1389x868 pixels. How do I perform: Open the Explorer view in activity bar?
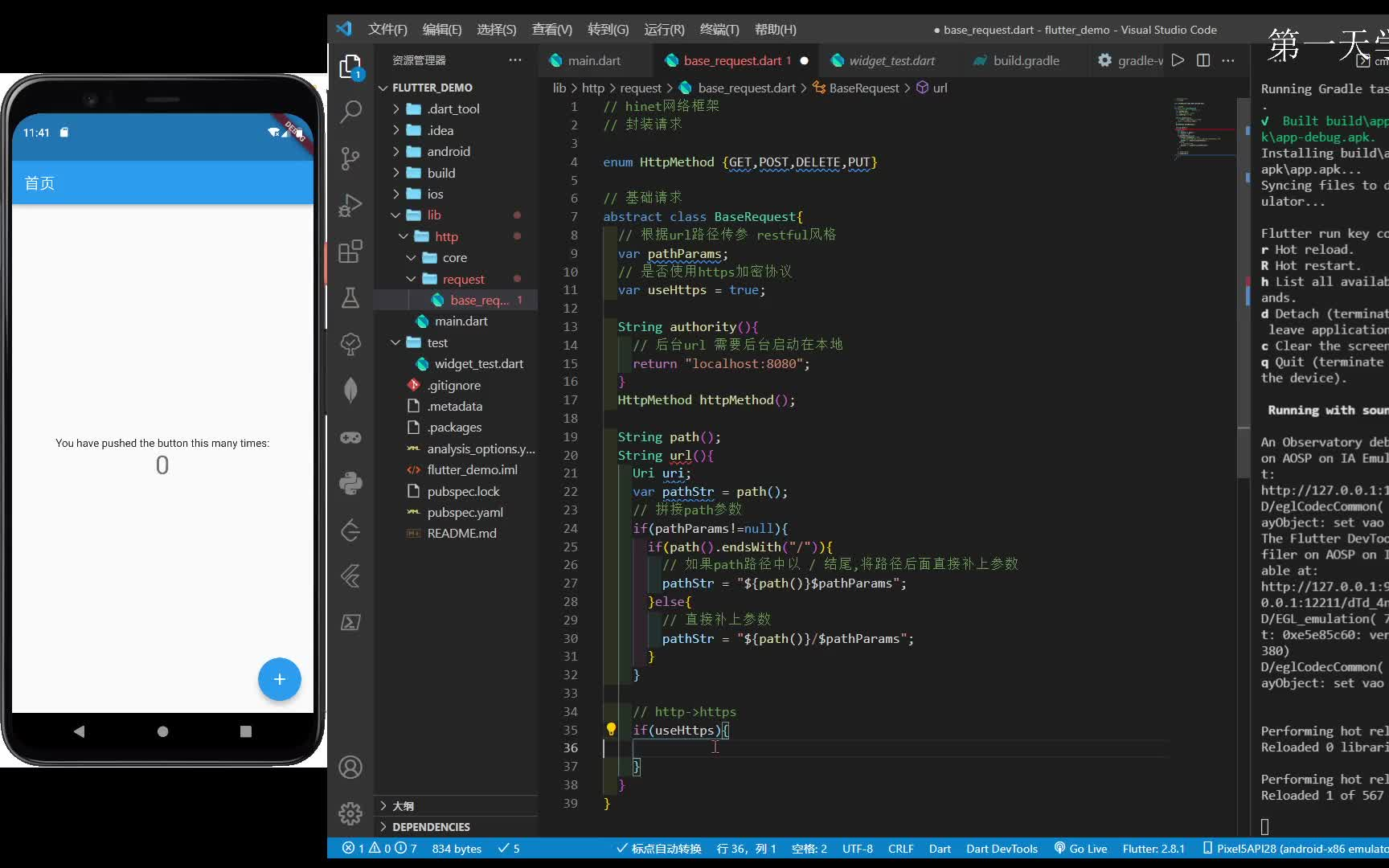pos(350,67)
